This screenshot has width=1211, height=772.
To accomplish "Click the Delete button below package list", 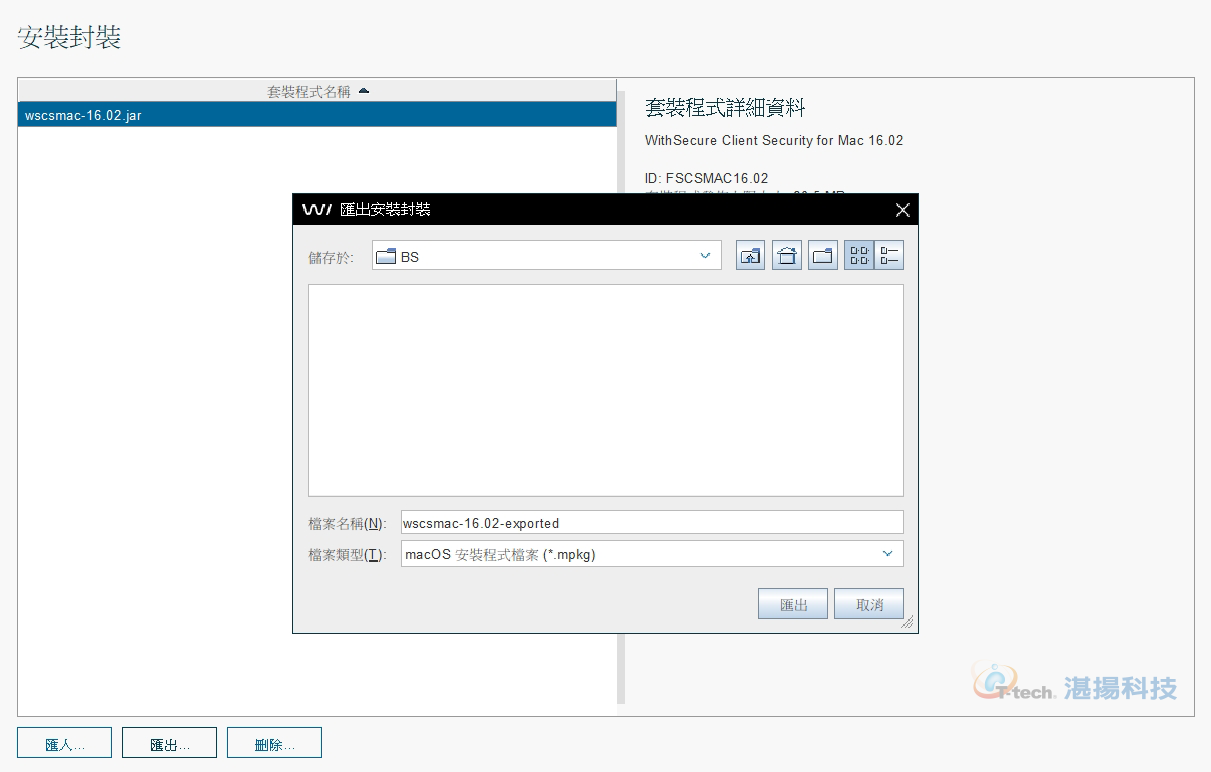I will [275, 743].
